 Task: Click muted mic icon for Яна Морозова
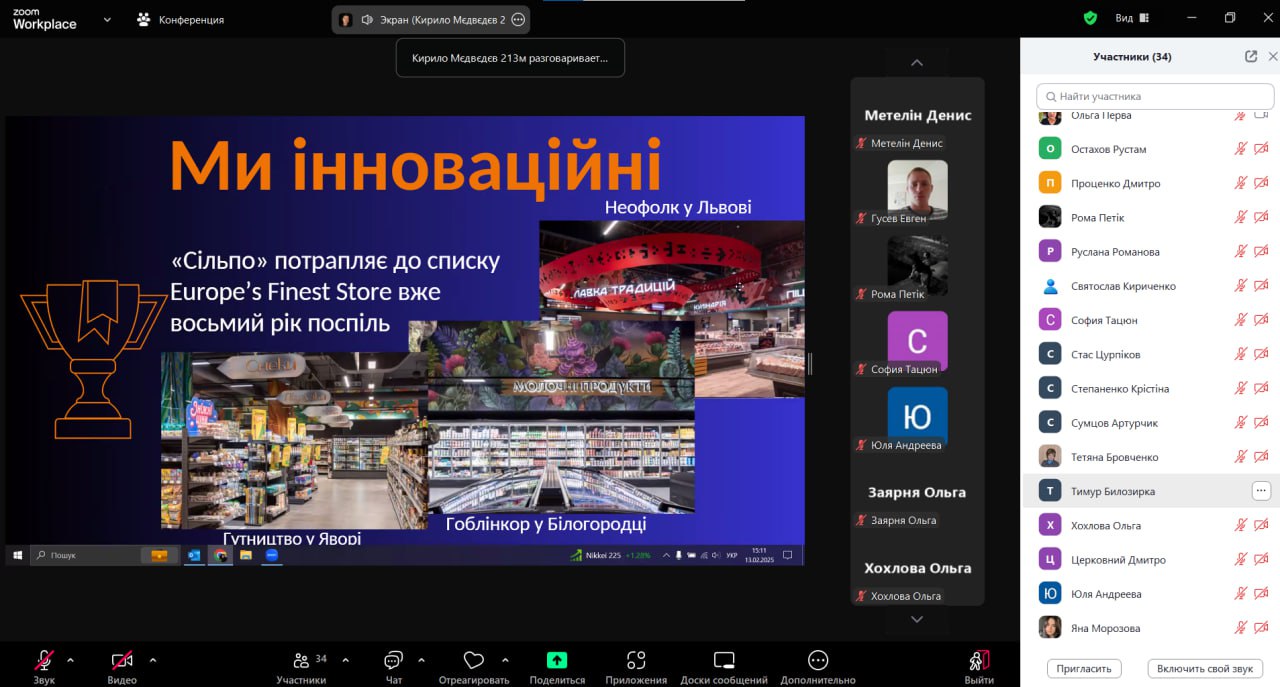(x=1240, y=628)
